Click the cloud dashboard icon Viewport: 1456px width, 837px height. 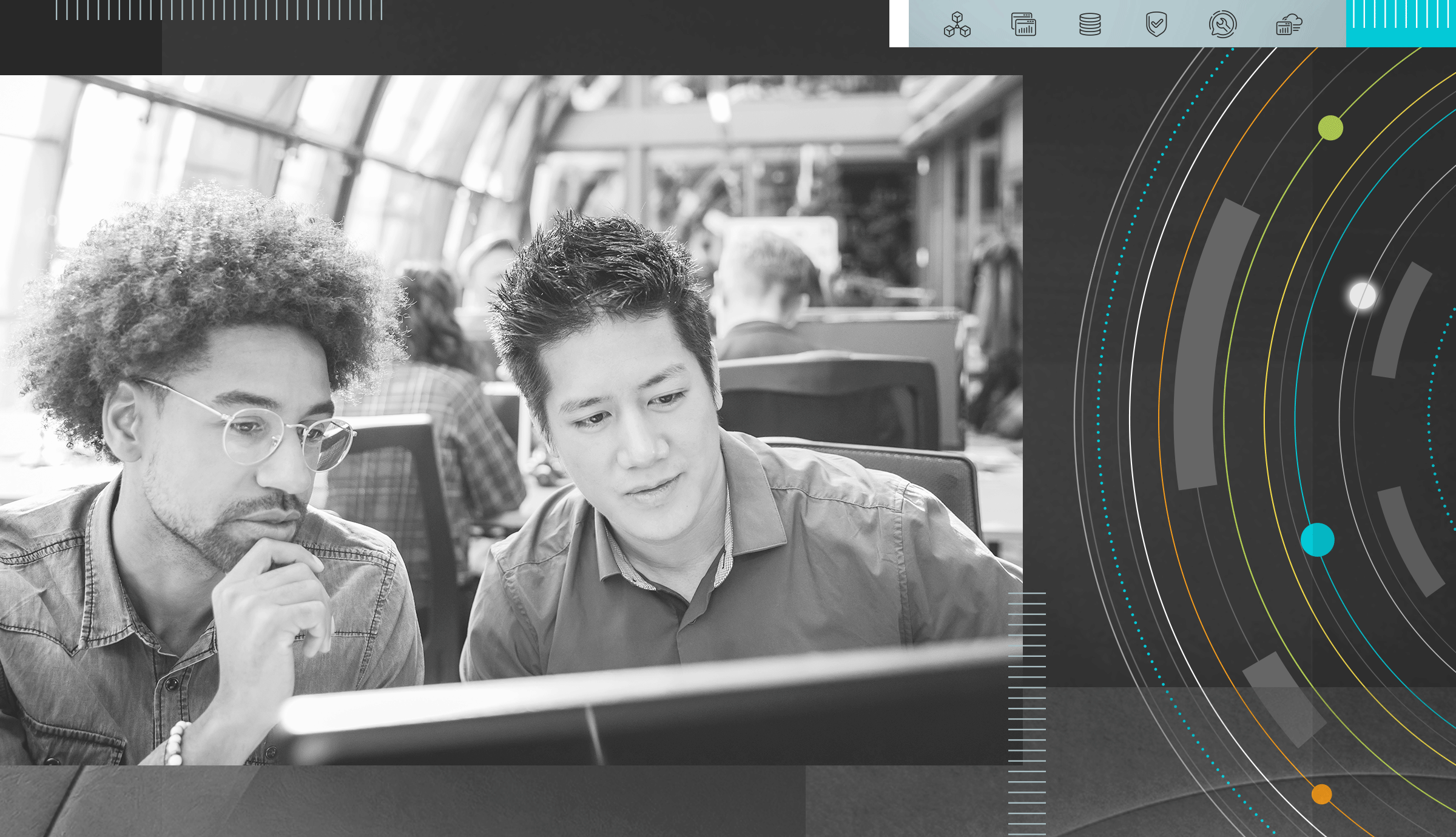[1289, 25]
